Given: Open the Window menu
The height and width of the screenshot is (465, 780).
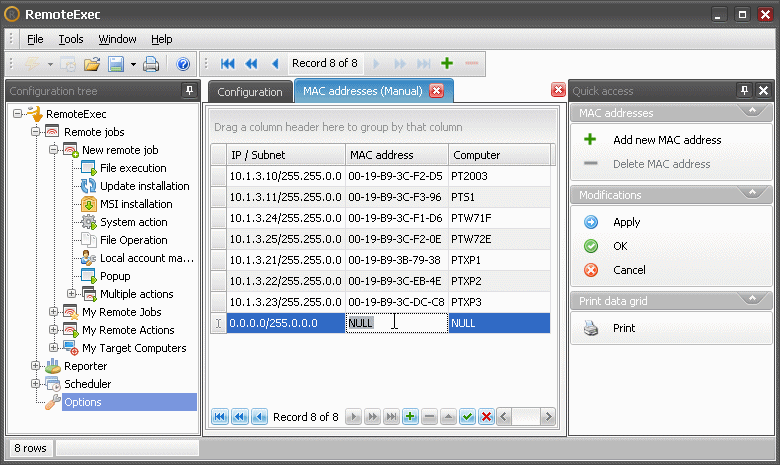Looking at the screenshot, I should (x=117, y=39).
